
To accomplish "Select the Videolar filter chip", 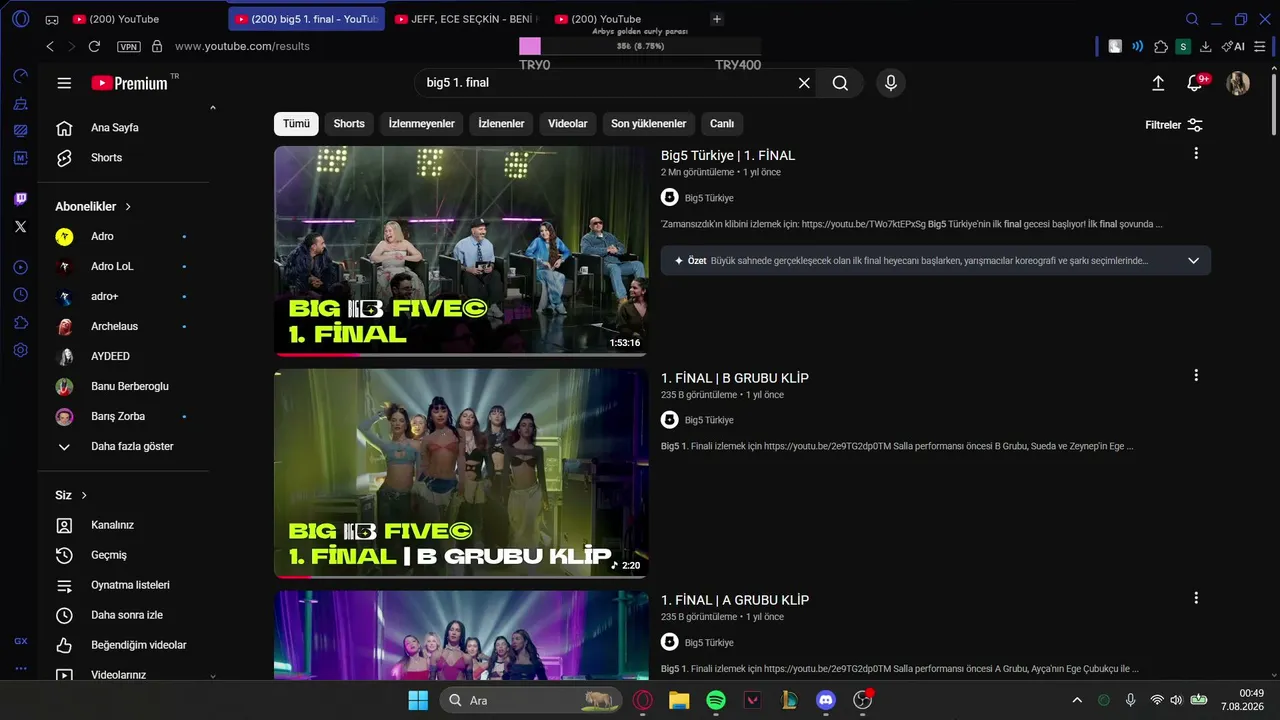I will tap(568, 124).
